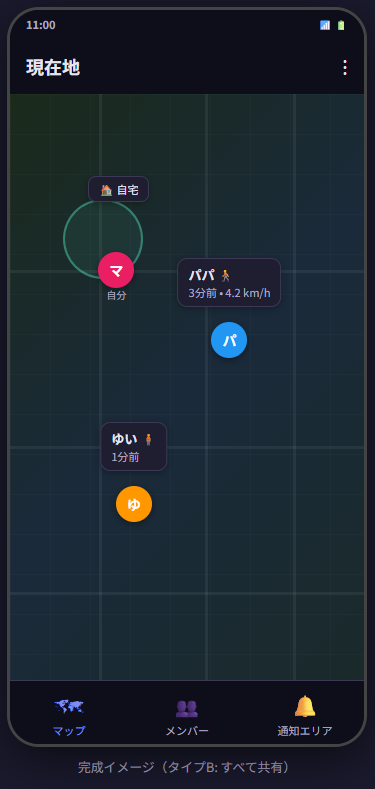Tap the members people icon
375x789 pixels.
pyautogui.click(x=187, y=708)
